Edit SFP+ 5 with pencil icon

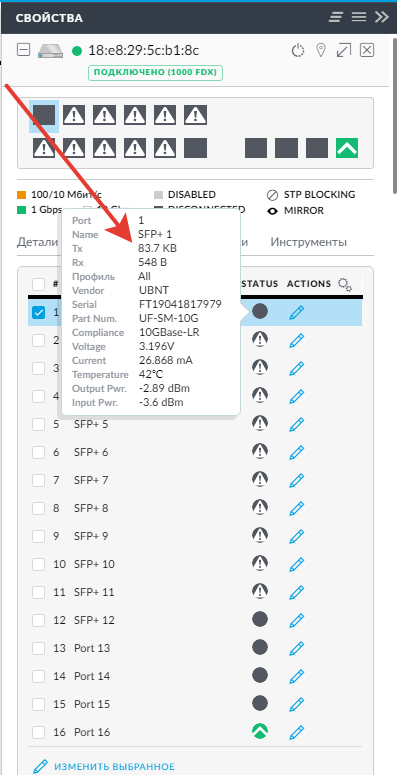(296, 424)
